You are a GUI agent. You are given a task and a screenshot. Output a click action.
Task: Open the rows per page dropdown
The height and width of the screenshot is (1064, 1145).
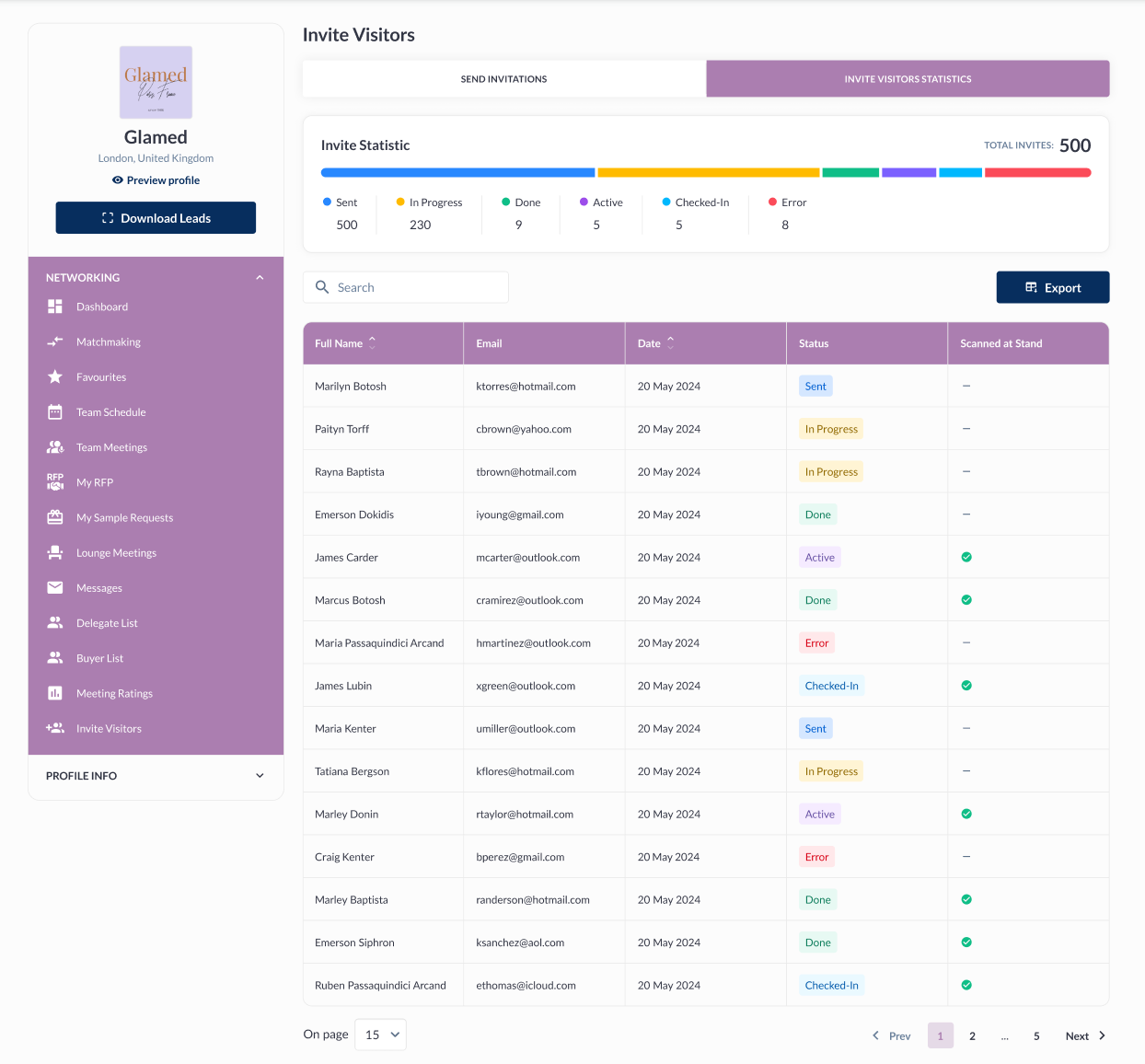click(x=382, y=1035)
